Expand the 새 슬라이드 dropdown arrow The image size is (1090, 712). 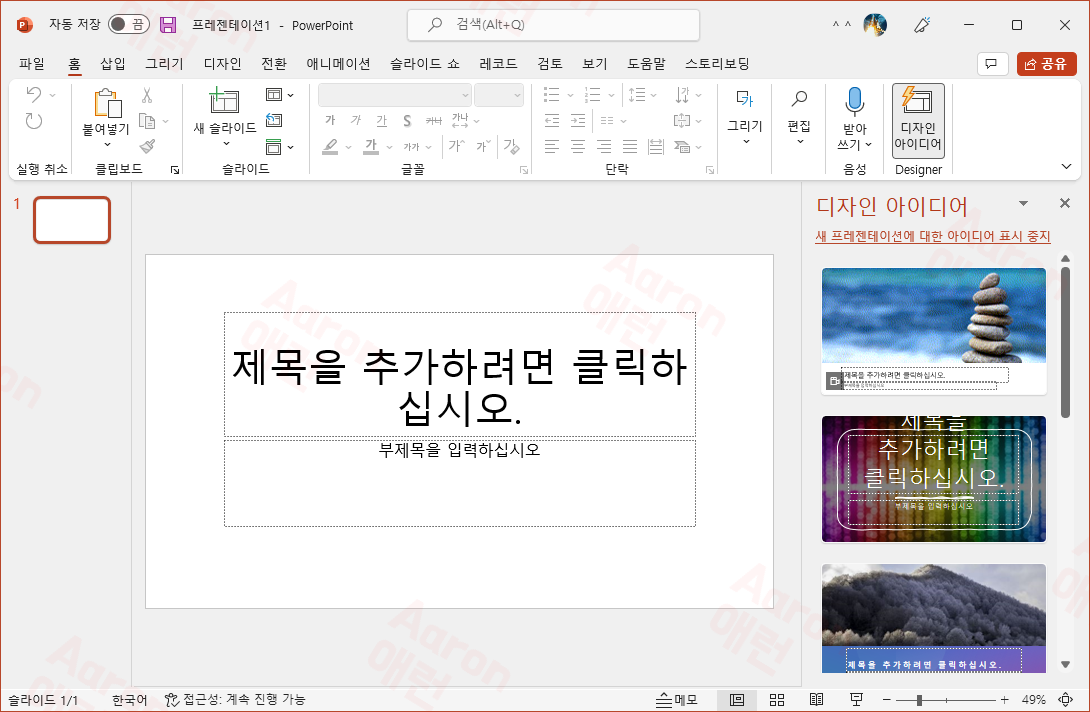click(226, 144)
